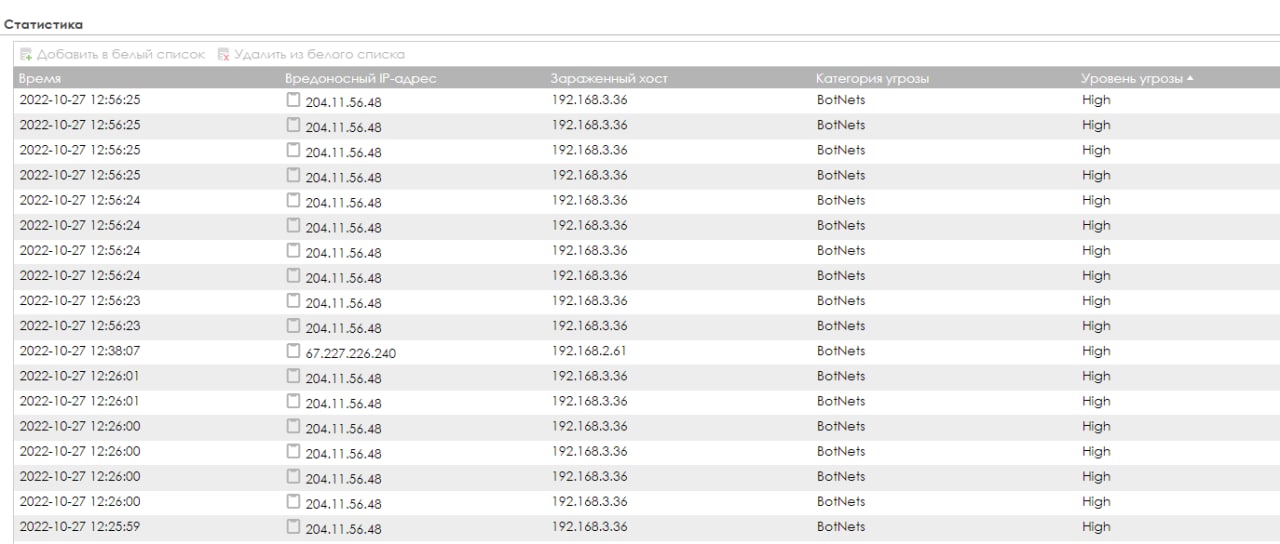Sort by Вредоносный IP-адрес column header
1280x544 pixels.
click(361, 79)
